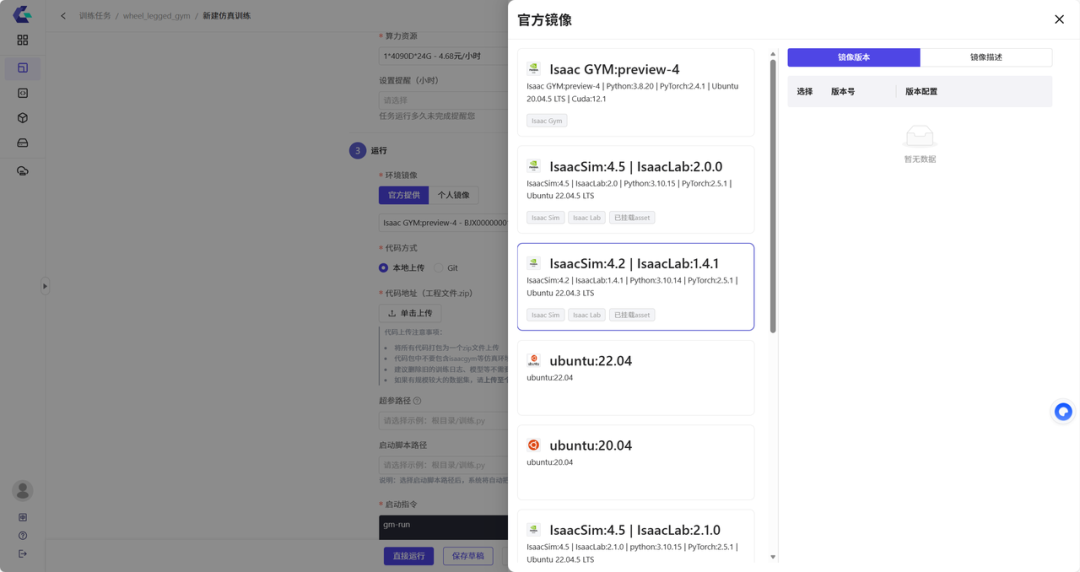This screenshot has height=572, width=1080.
Task: Switch to the 镜像描述 tab
Action: (x=986, y=57)
